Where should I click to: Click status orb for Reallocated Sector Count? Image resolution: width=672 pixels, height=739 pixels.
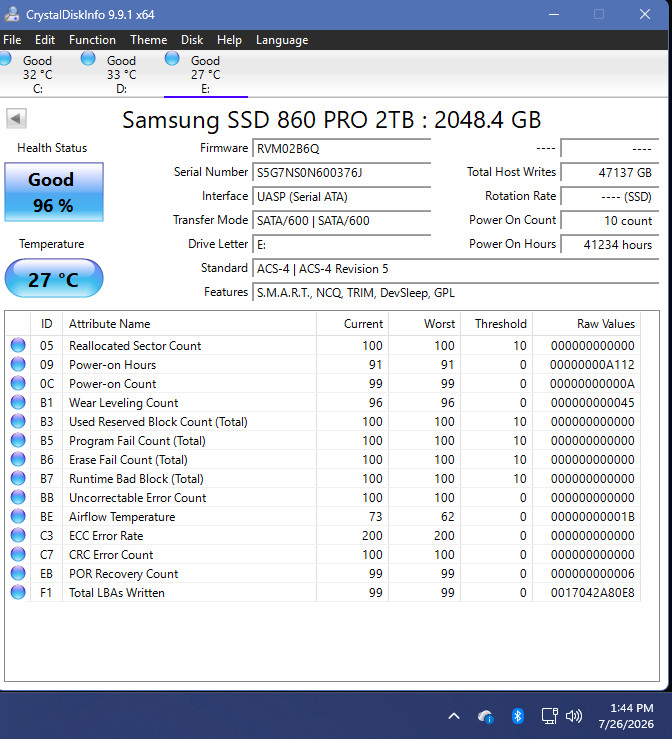point(18,345)
